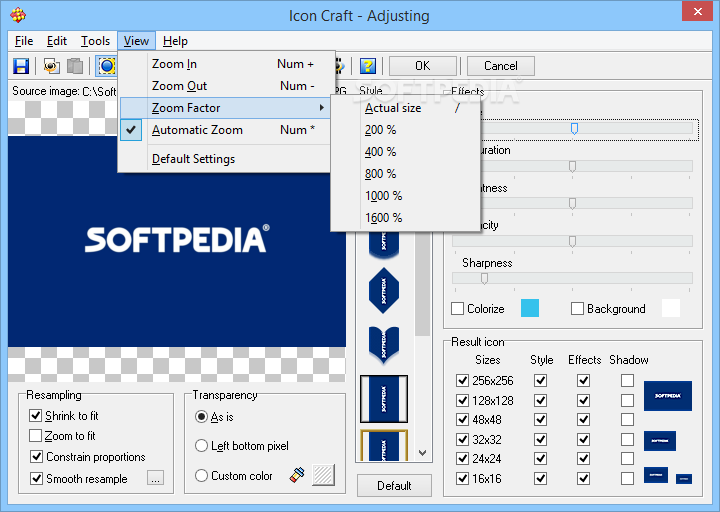Click the OK button
Image resolution: width=720 pixels, height=512 pixels.
(423, 66)
